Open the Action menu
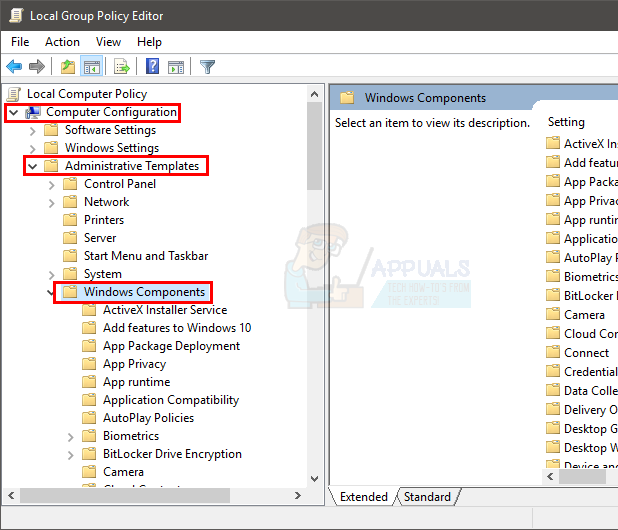The width and height of the screenshot is (618, 530). (x=62, y=42)
